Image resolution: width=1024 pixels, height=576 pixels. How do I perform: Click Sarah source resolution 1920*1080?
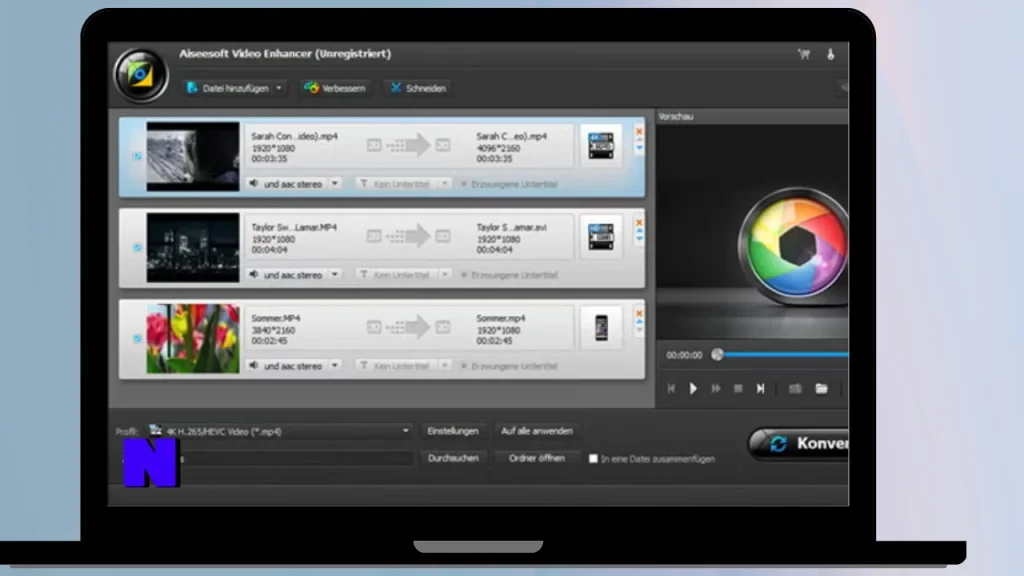pyautogui.click(x=273, y=148)
